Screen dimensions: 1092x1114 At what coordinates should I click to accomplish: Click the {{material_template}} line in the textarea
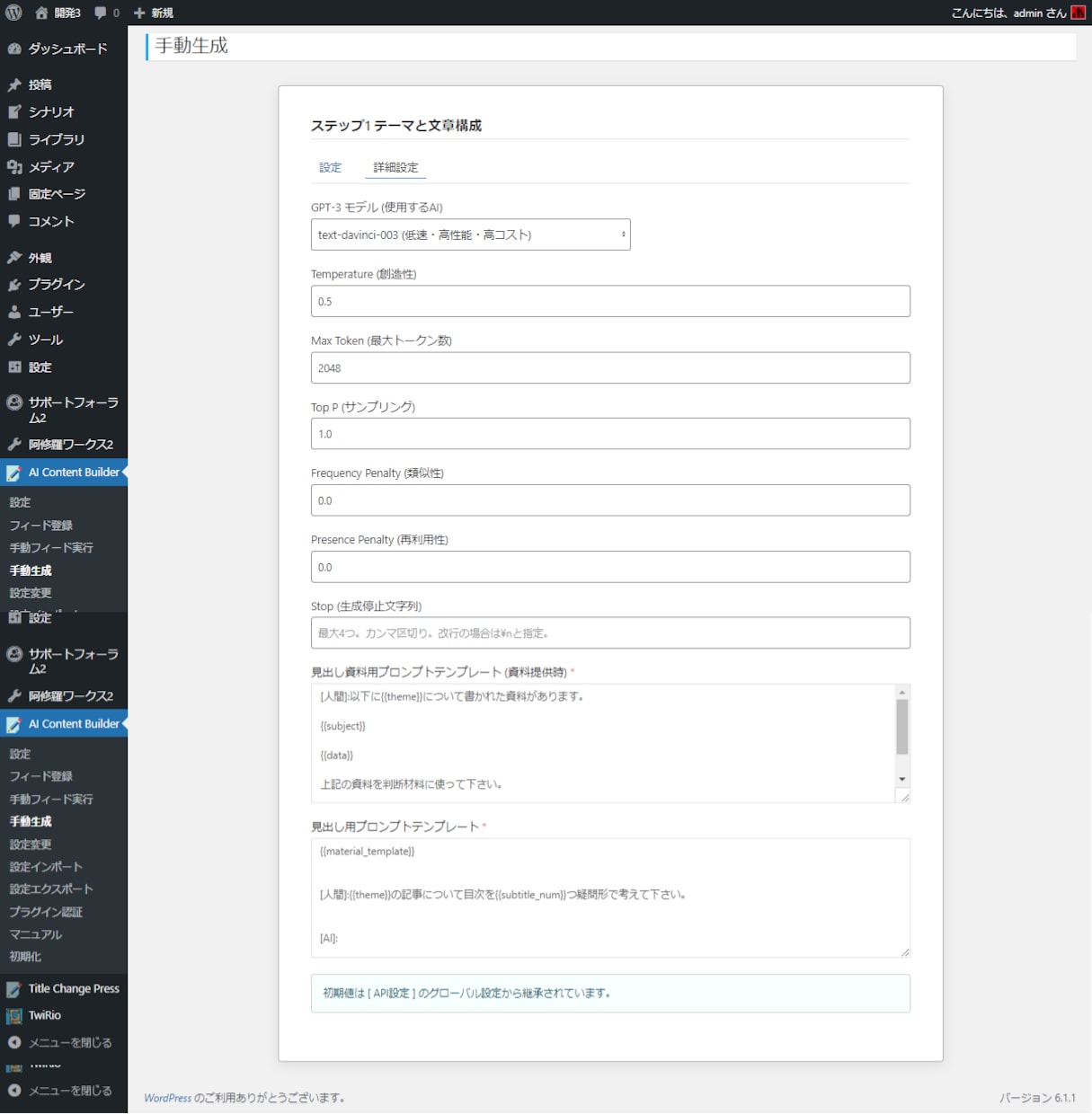coord(368,851)
